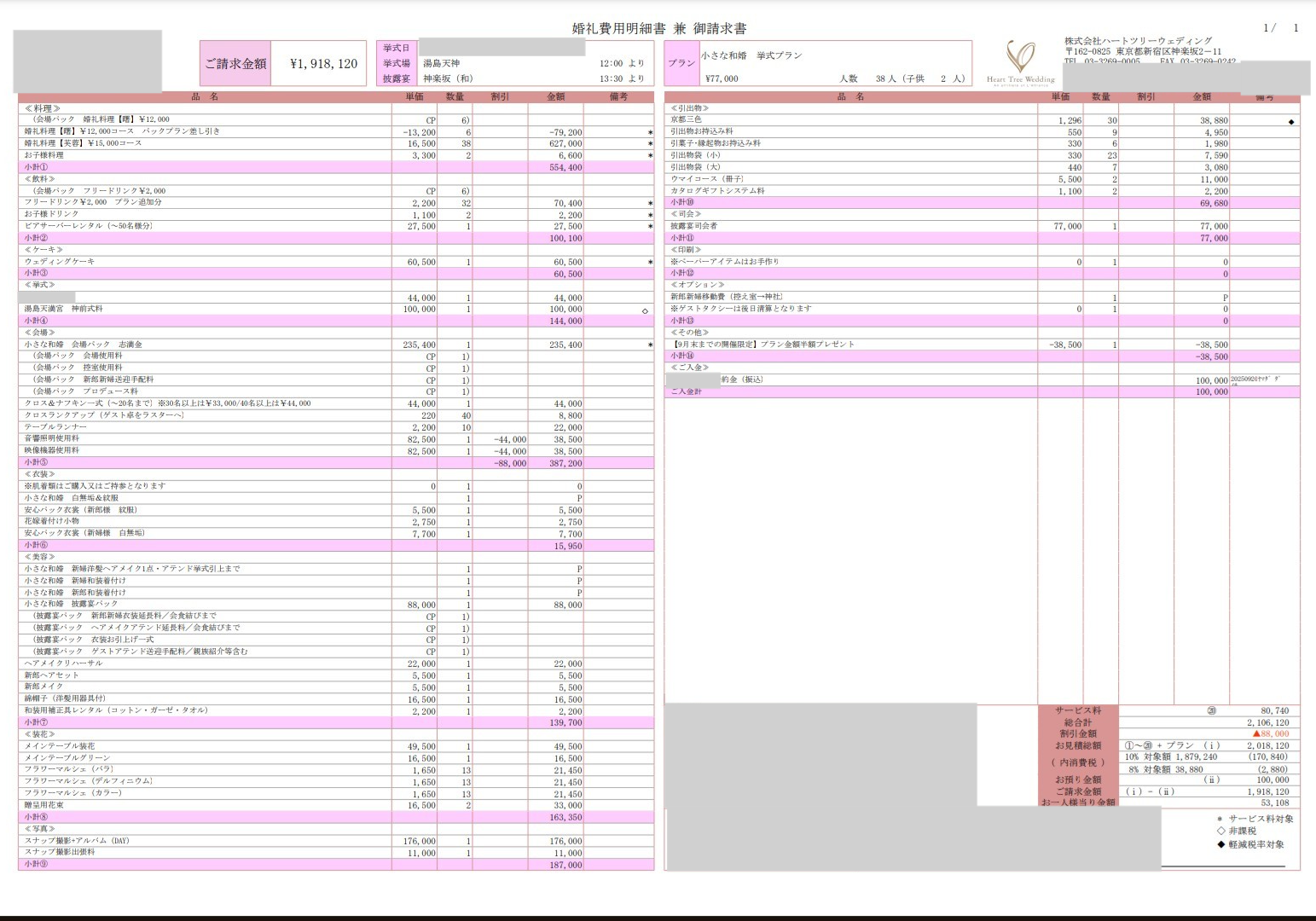Screen dimensions: 1316x921
Task: Click the 小計① subtotal row amount 554,400
Action: point(565,168)
